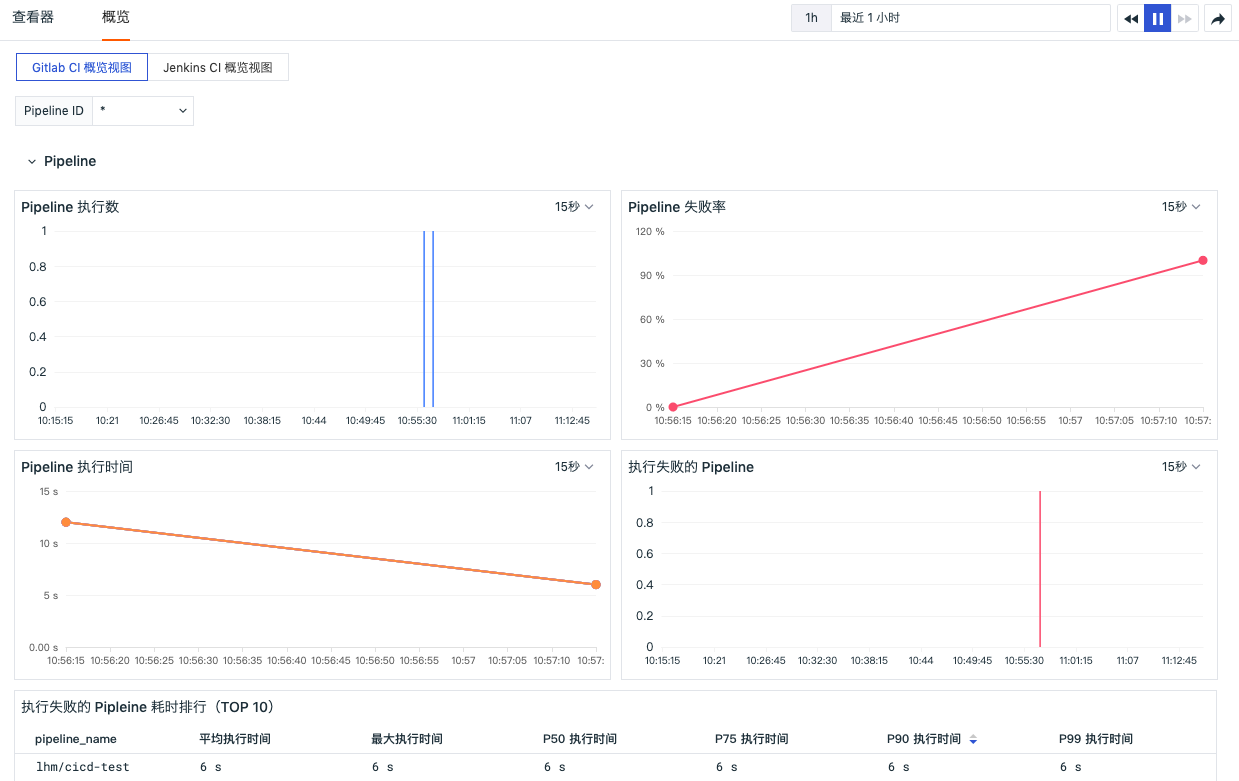The height and width of the screenshot is (781, 1239).
Task: Click the 最近 1 小时 time range field
Action: coord(971,18)
